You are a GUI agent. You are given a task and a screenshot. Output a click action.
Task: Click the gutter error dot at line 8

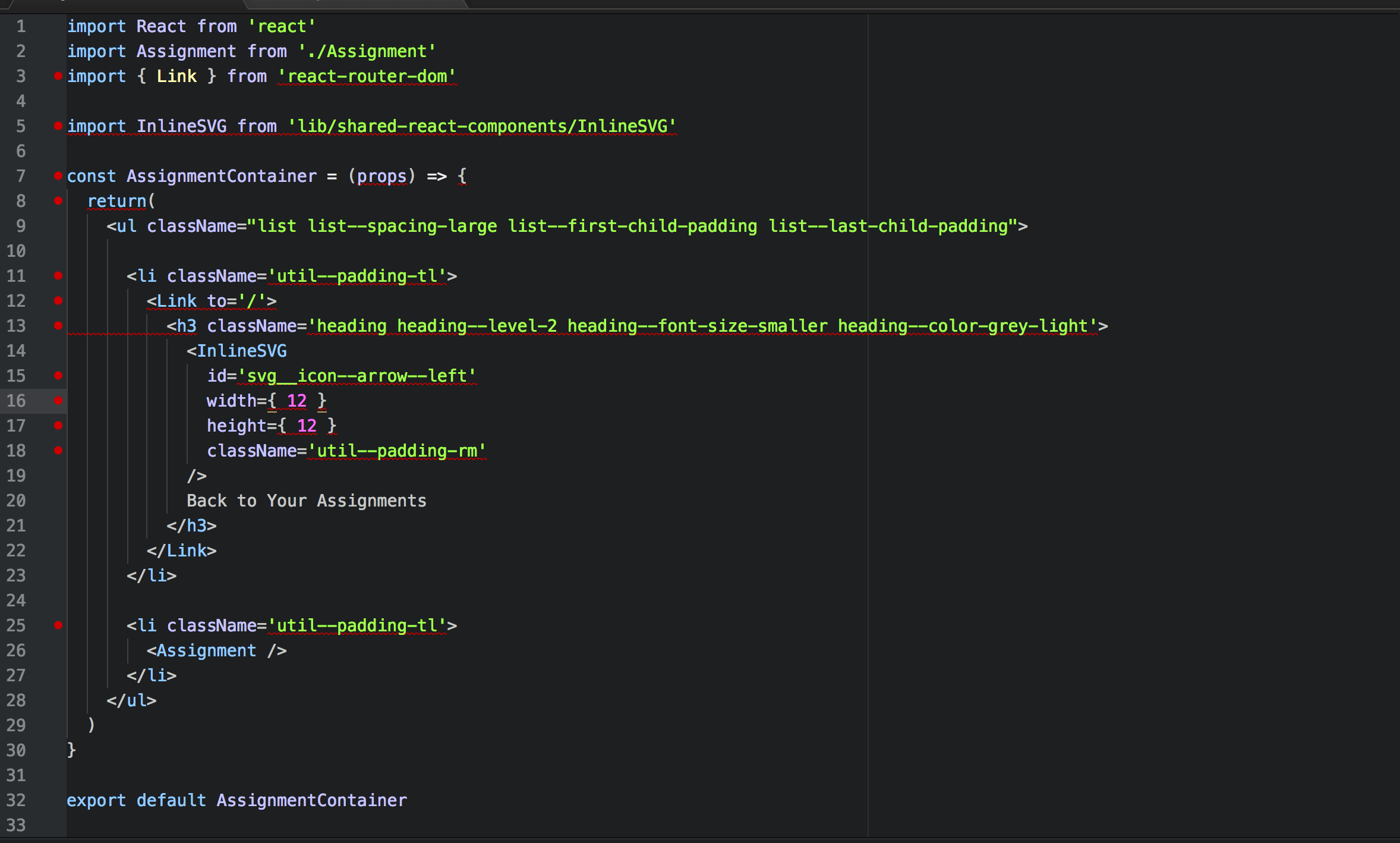(x=58, y=201)
